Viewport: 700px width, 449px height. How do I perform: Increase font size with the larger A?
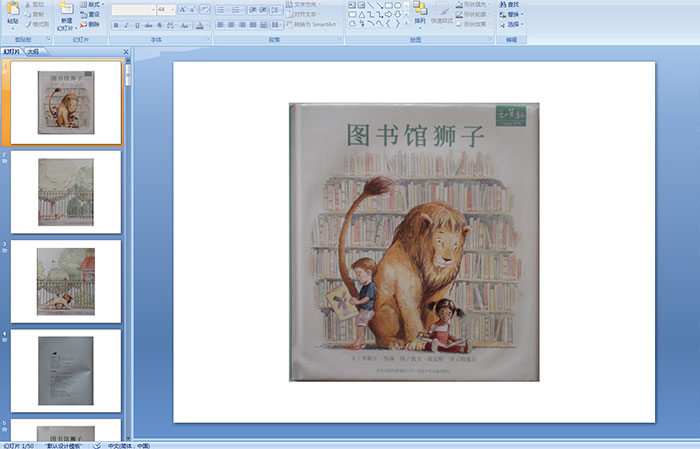coord(183,9)
